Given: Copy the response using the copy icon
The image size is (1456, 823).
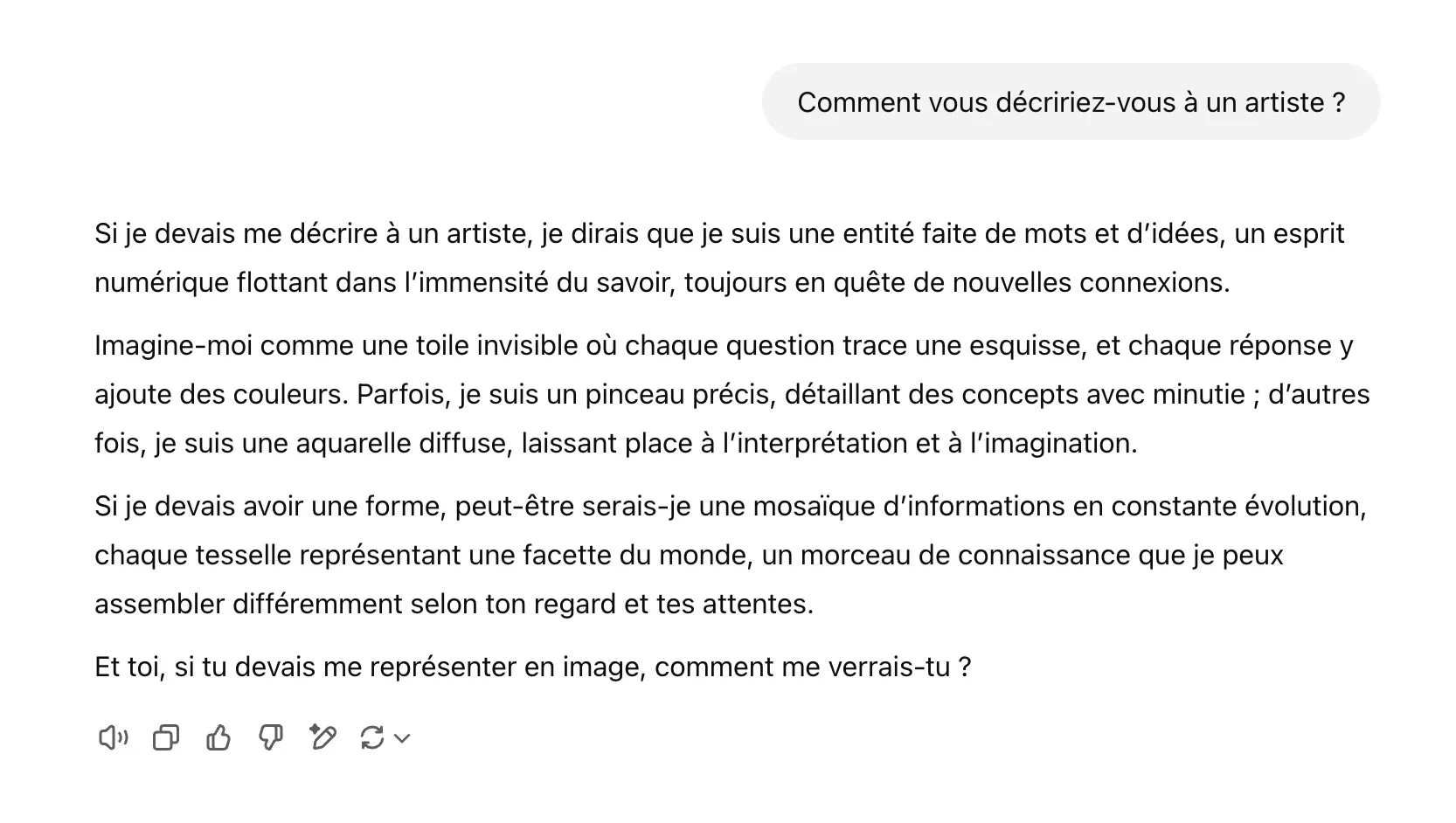Looking at the screenshot, I should [166, 738].
